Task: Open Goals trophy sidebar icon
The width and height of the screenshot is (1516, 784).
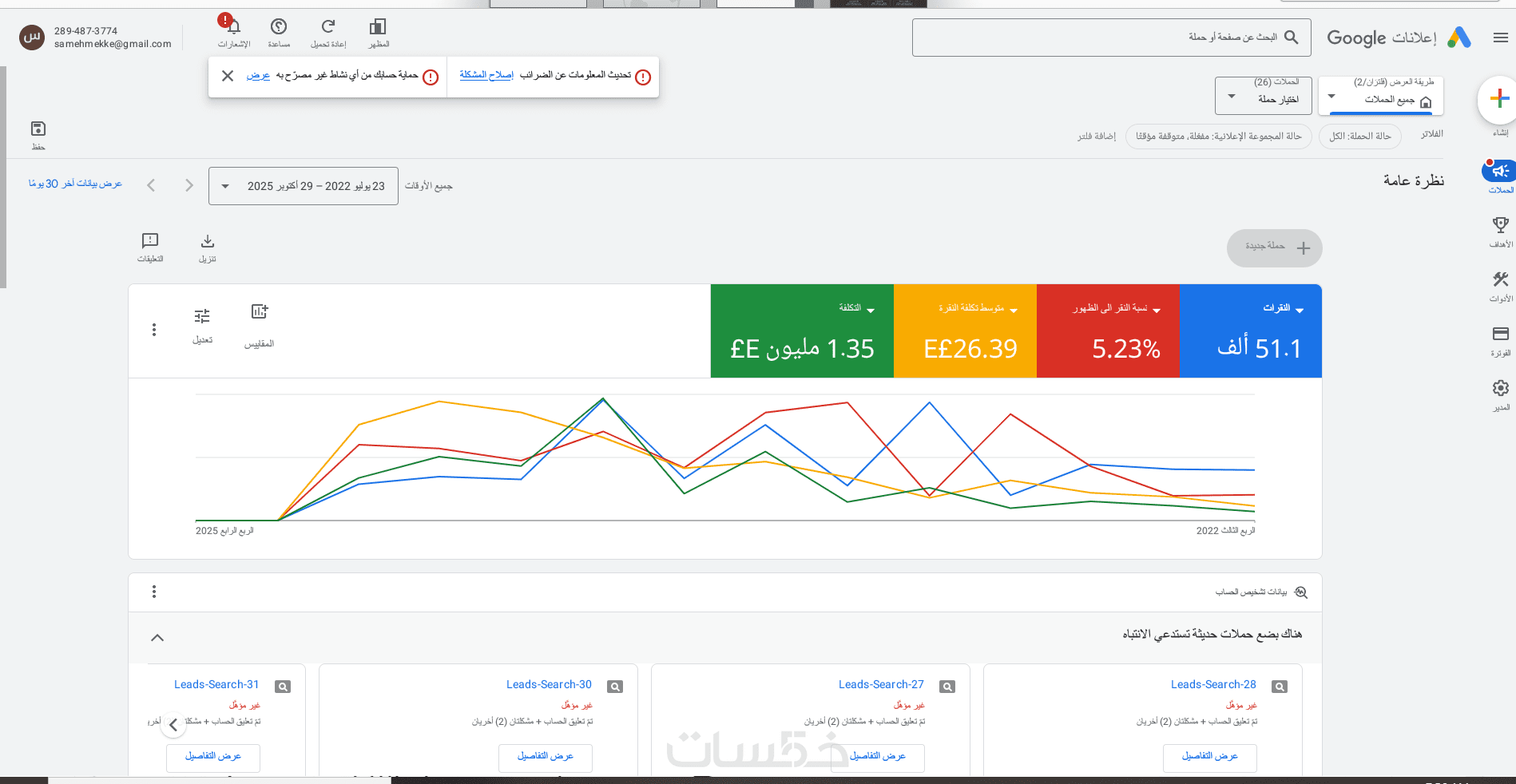Action: pos(1501,225)
